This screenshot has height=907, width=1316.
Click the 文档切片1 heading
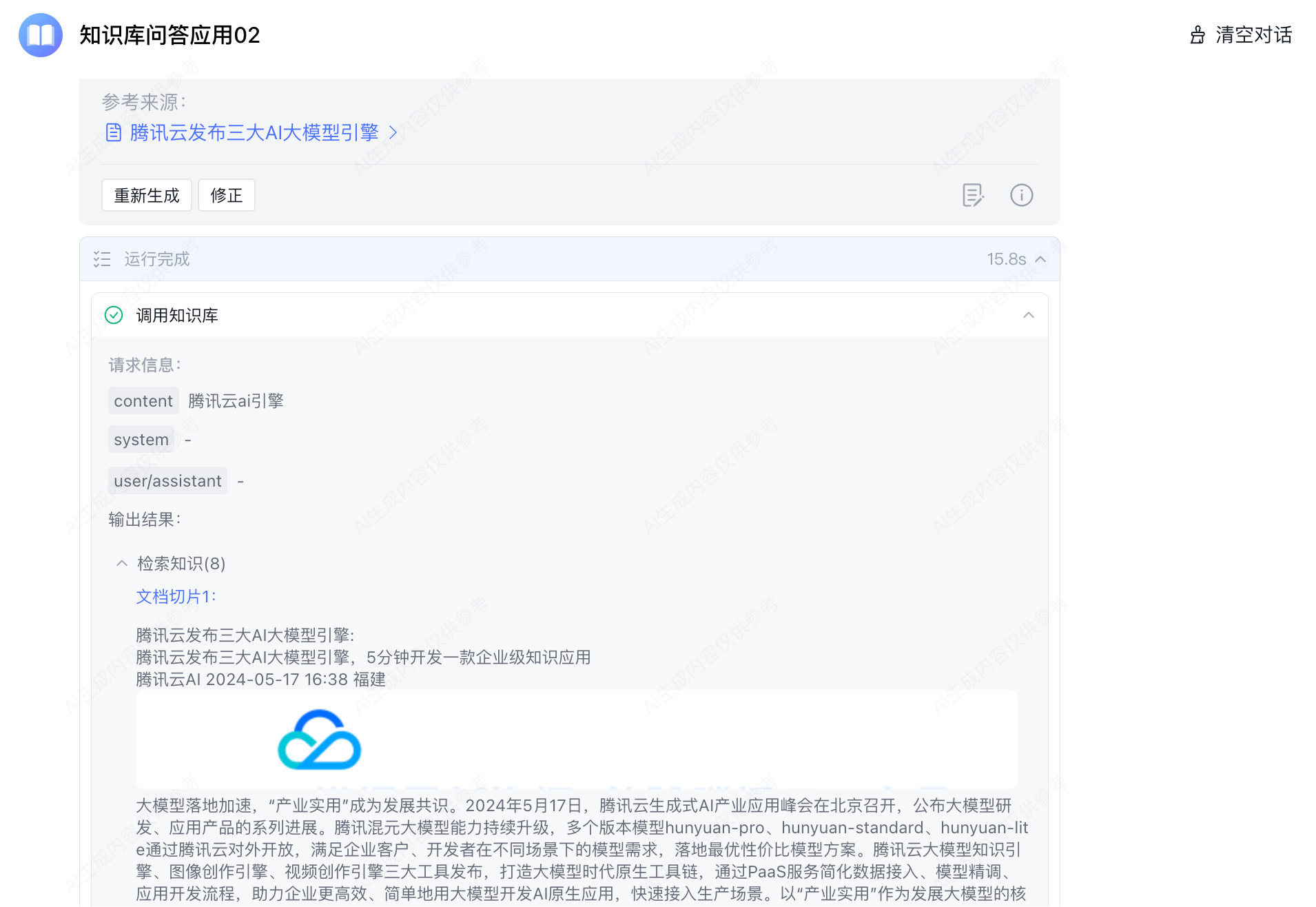coord(176,596)
